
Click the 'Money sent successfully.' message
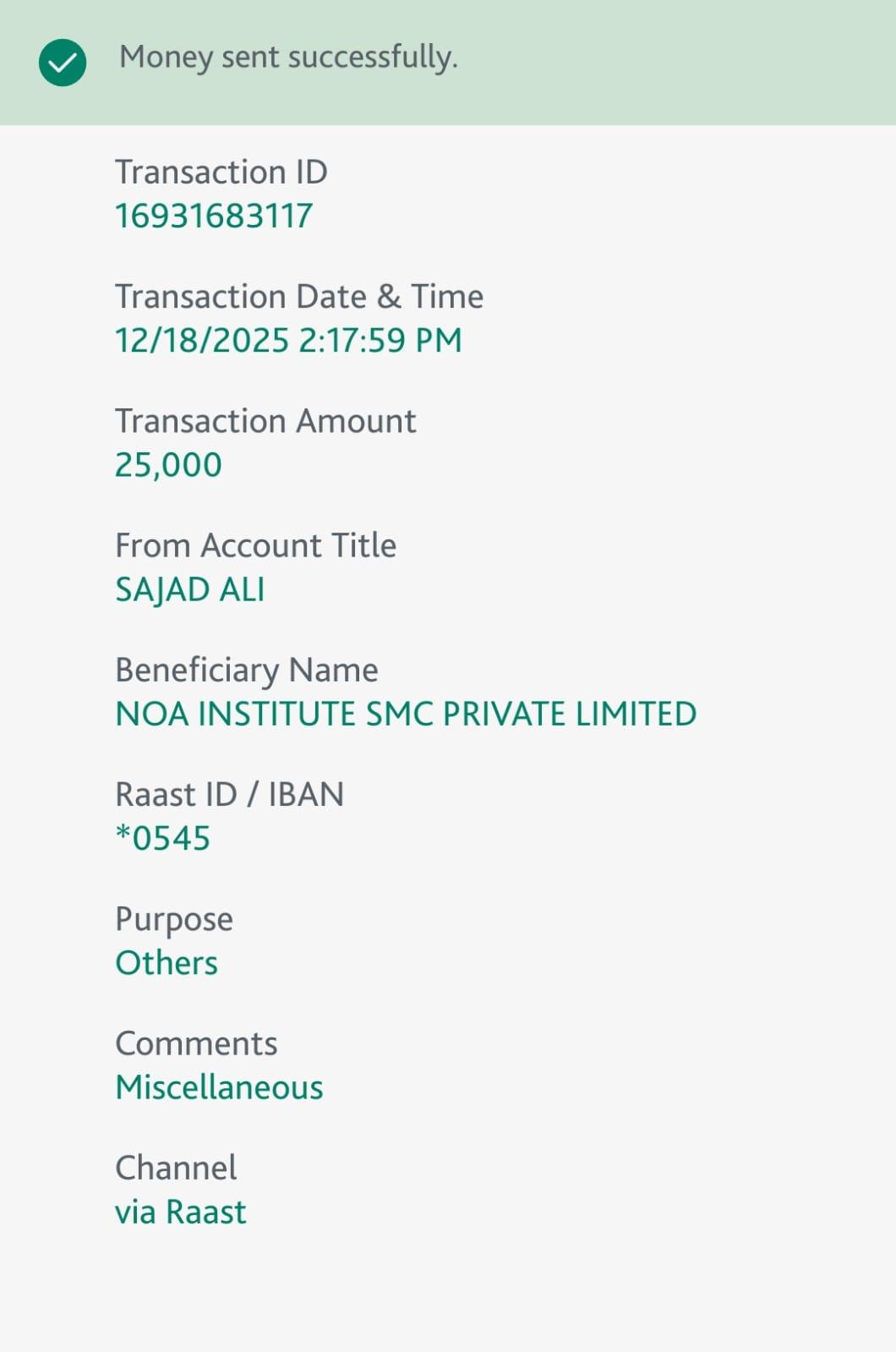(288, 57)
